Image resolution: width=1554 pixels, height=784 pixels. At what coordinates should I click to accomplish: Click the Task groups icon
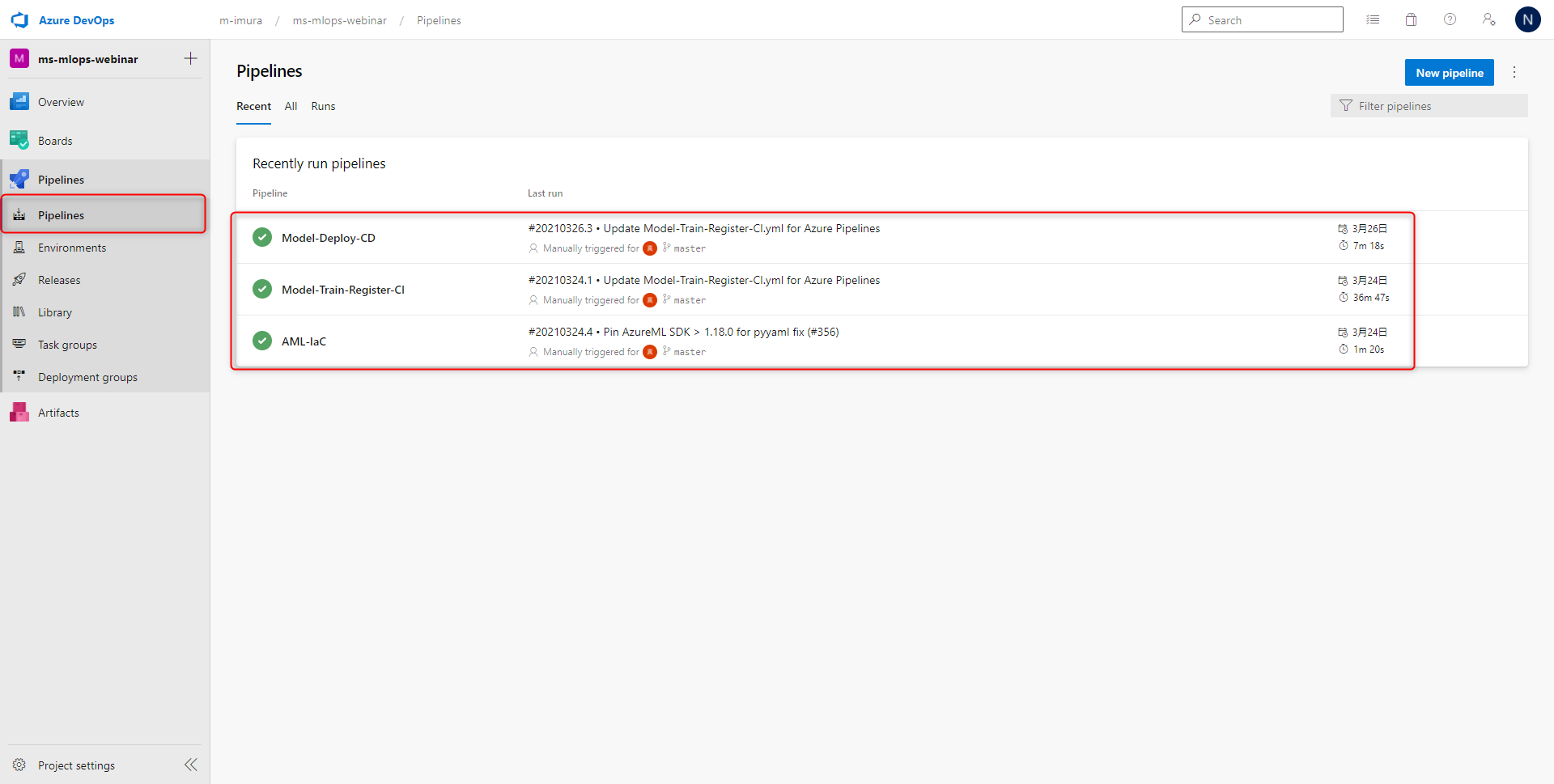pos(19,345)
